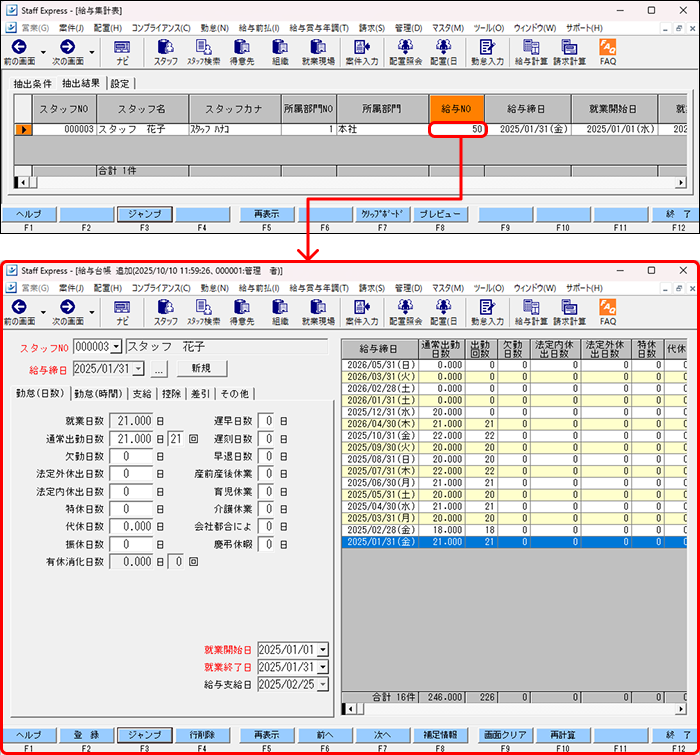Click 行削除 F4 button
This screenshot has height=755, width=700.
point(202,735)
